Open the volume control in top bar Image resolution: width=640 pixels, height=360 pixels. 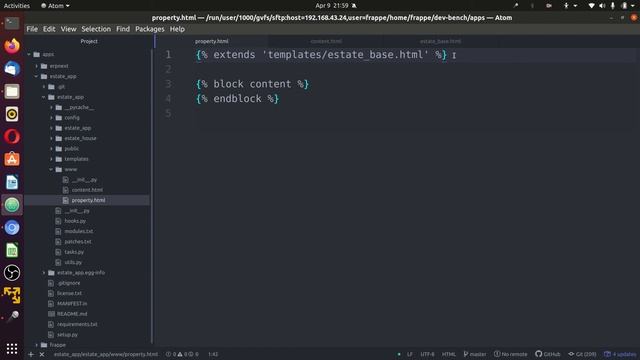coord(602,6)
